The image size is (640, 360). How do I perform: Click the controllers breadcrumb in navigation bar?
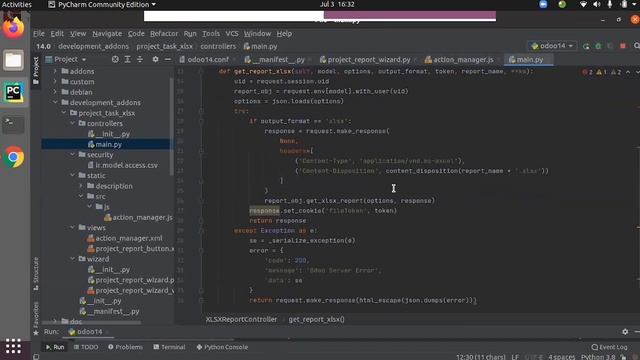coord(218,47)
